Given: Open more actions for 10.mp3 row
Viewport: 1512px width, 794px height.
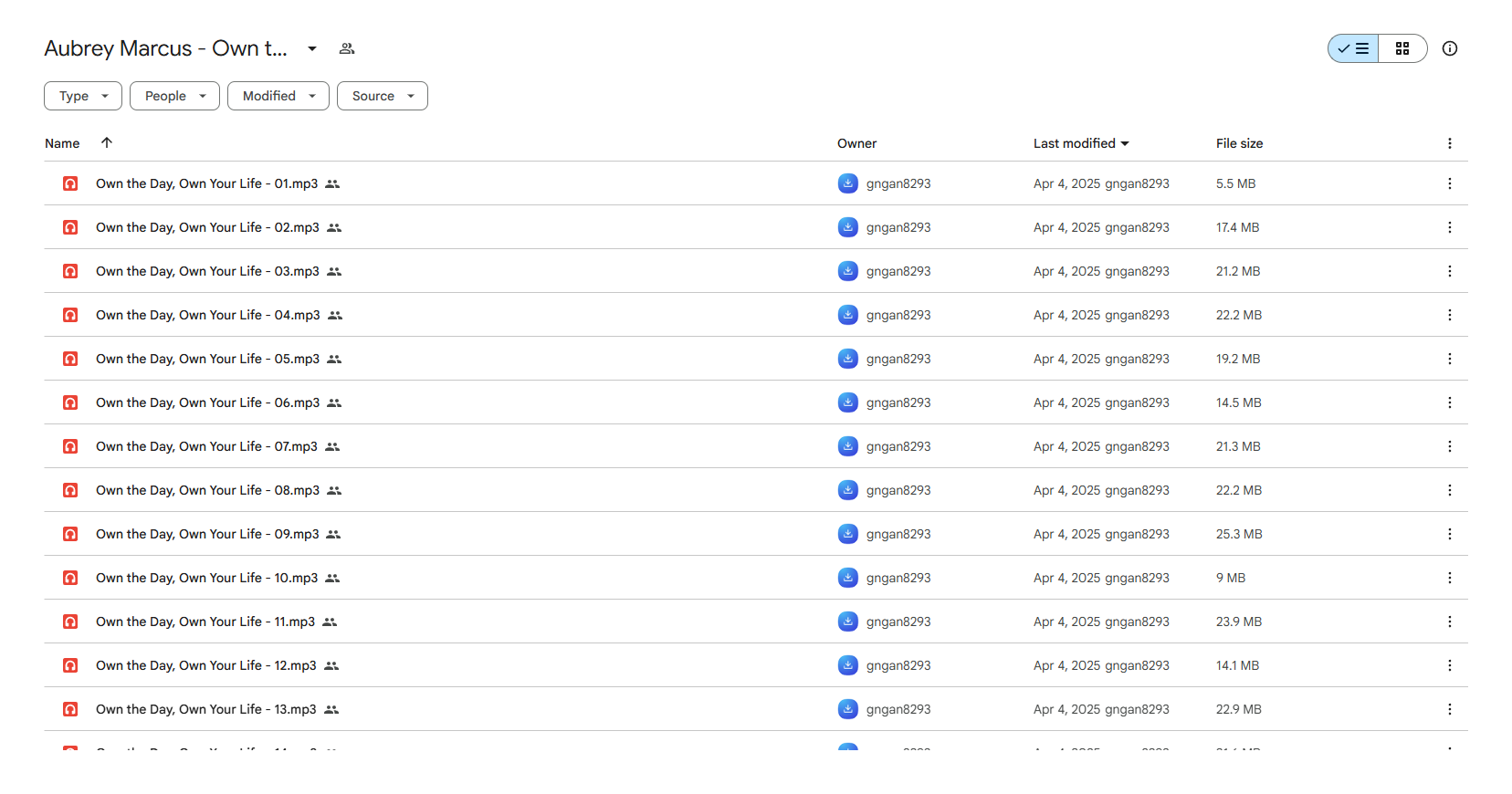Looking at the screenshot, I should [1449, 578].
